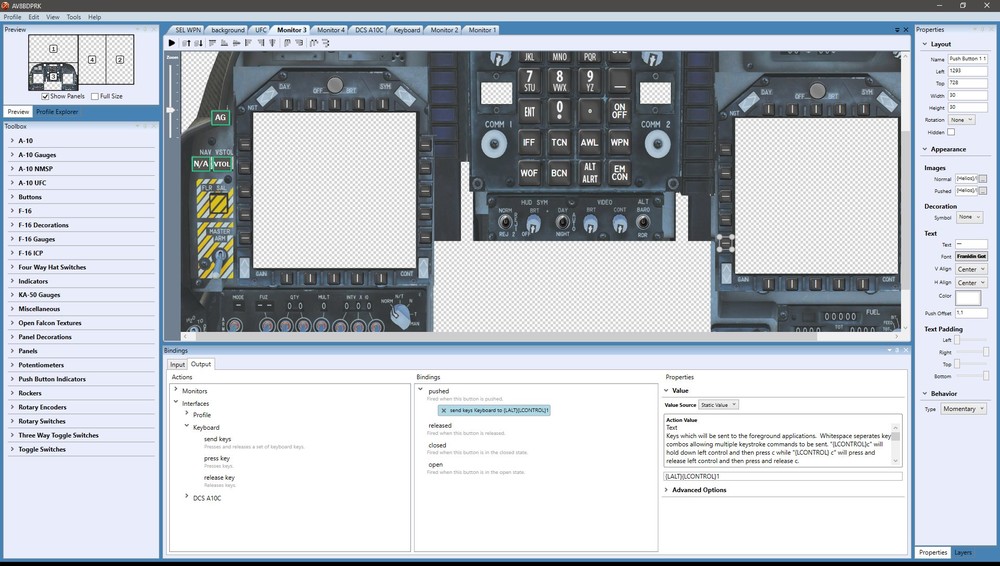Click the Name field in Layout
The image size is (1000, 566).
pos(967,59)
